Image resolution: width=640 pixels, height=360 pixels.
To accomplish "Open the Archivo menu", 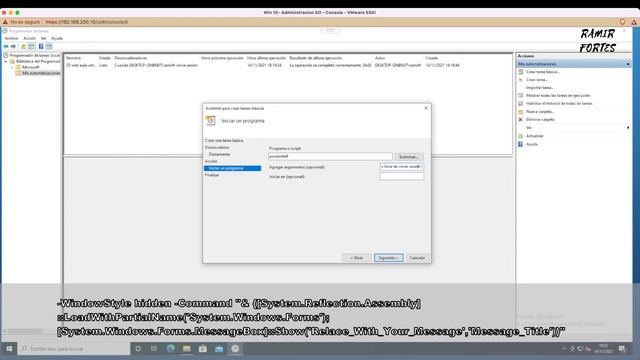I will (x=11, y=38).
